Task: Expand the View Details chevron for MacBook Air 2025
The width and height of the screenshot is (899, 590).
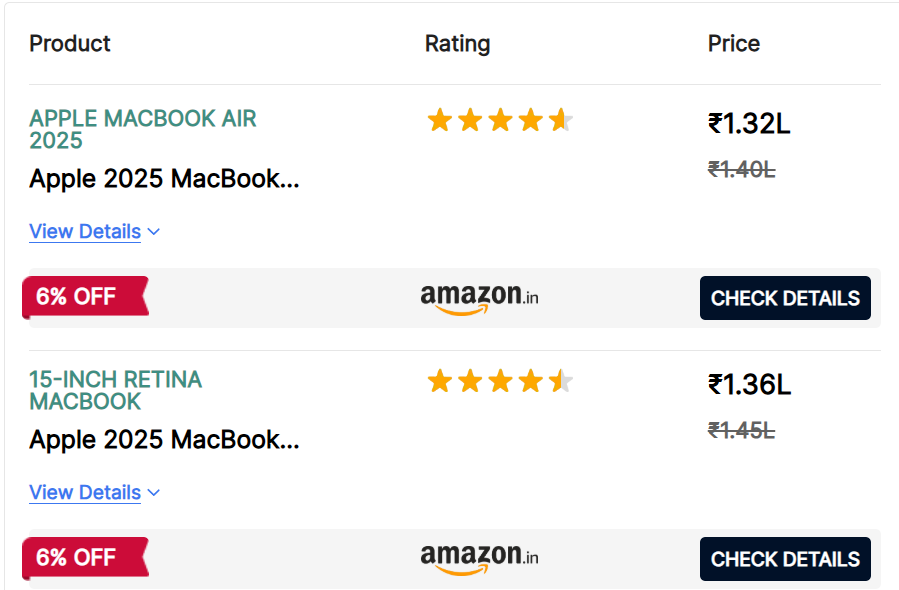Action: click(x=153, y=232)
